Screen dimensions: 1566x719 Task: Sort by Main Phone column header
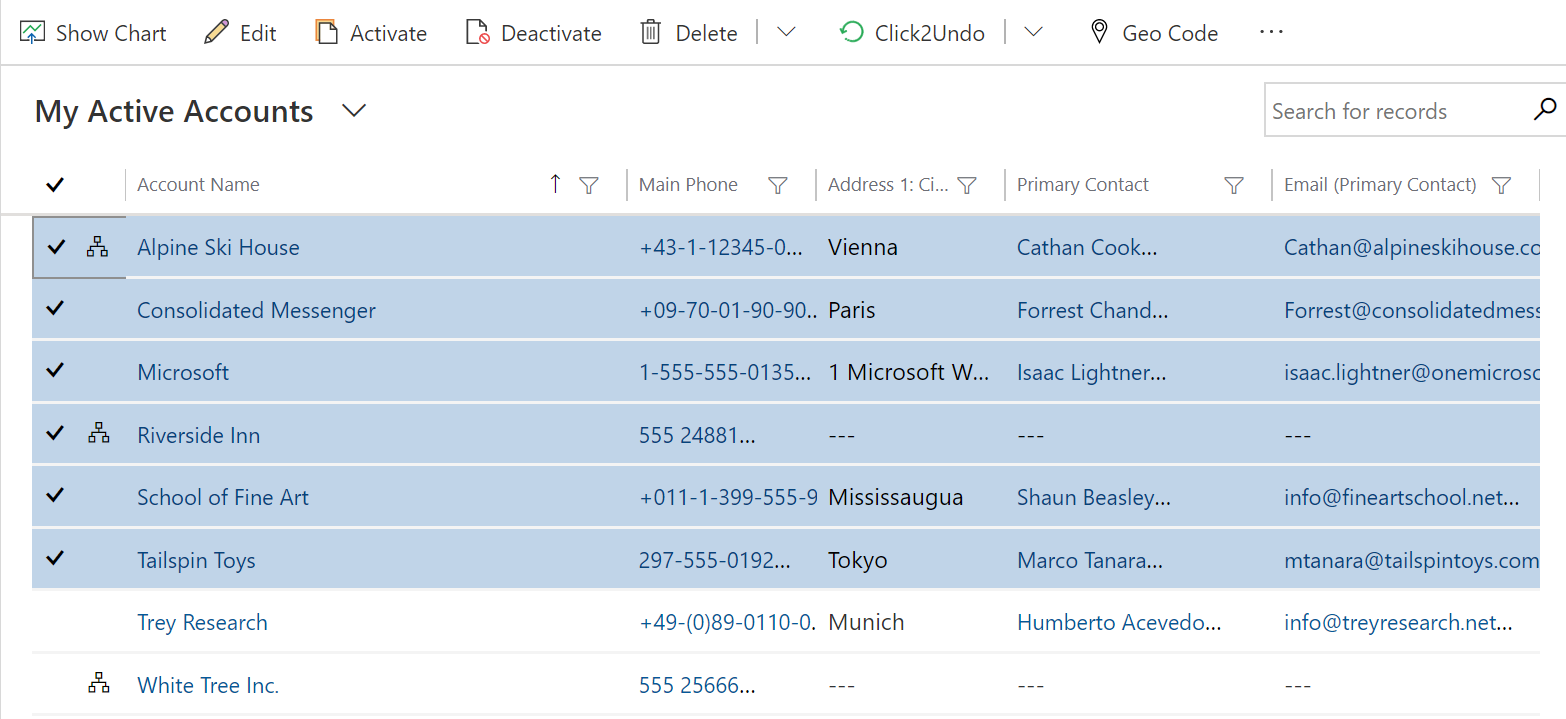[688, 185]
